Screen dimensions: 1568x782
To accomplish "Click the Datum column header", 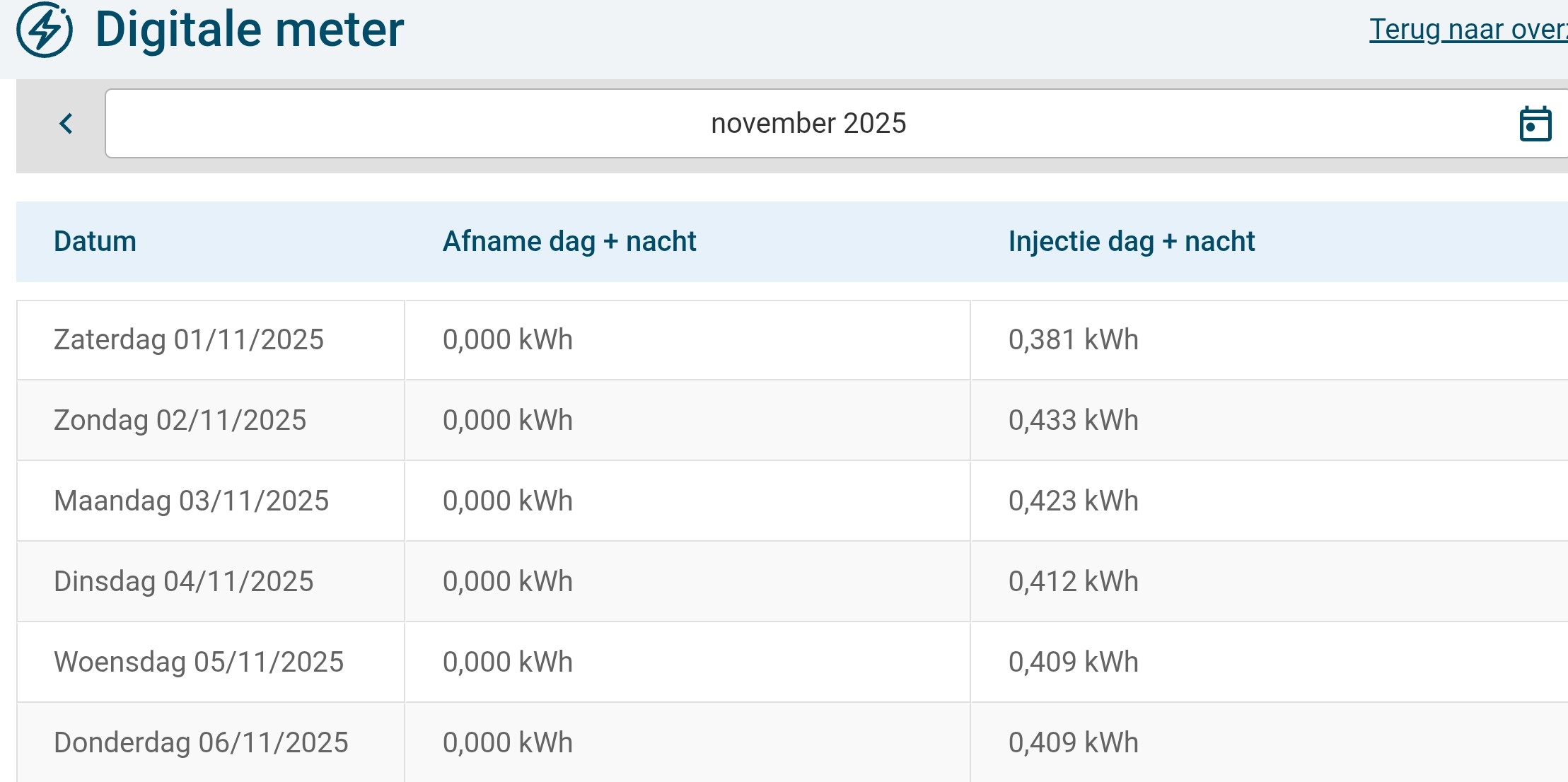I will click(x=95, y=242).
